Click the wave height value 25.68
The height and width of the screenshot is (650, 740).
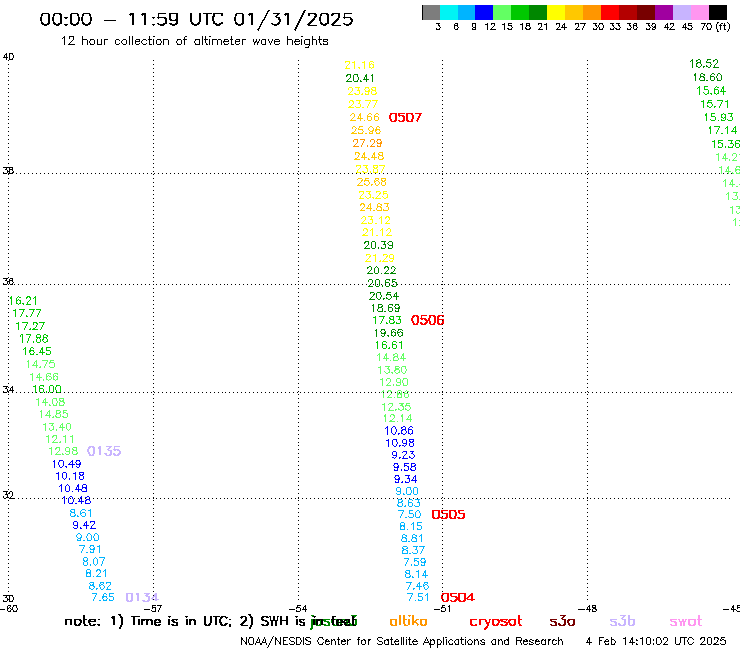click(x=371, y=182)
